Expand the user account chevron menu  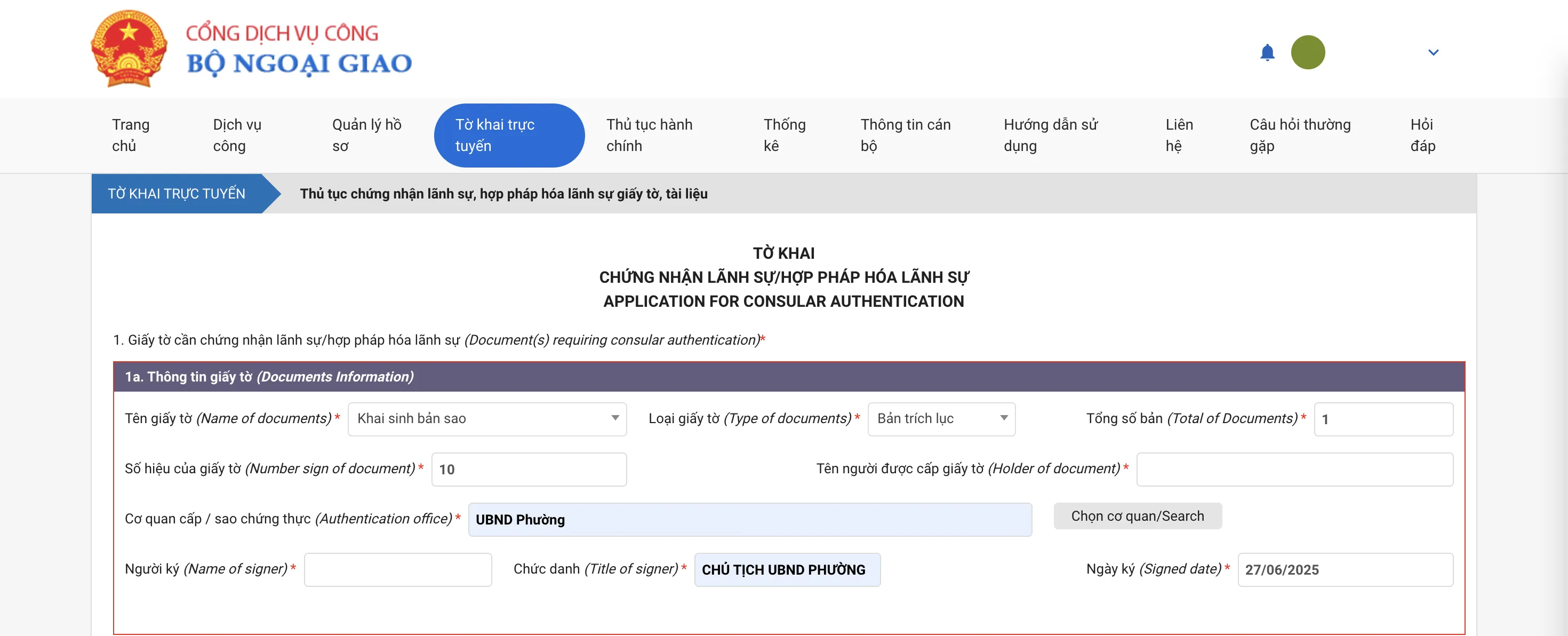1433,52
